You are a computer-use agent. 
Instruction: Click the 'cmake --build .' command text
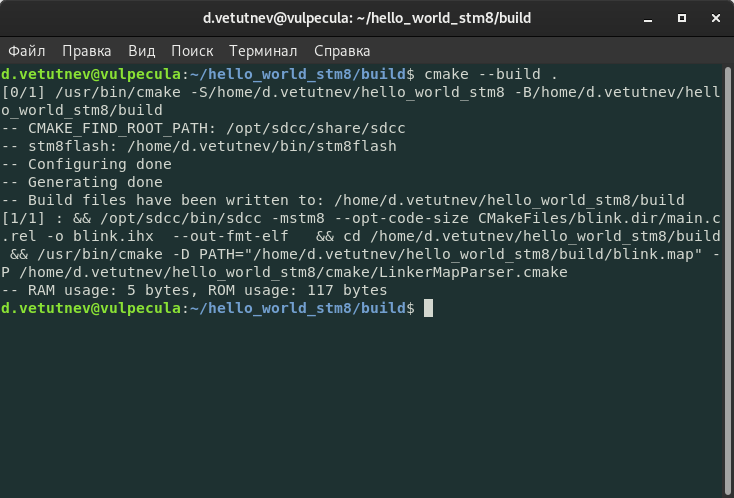[491, 74]
